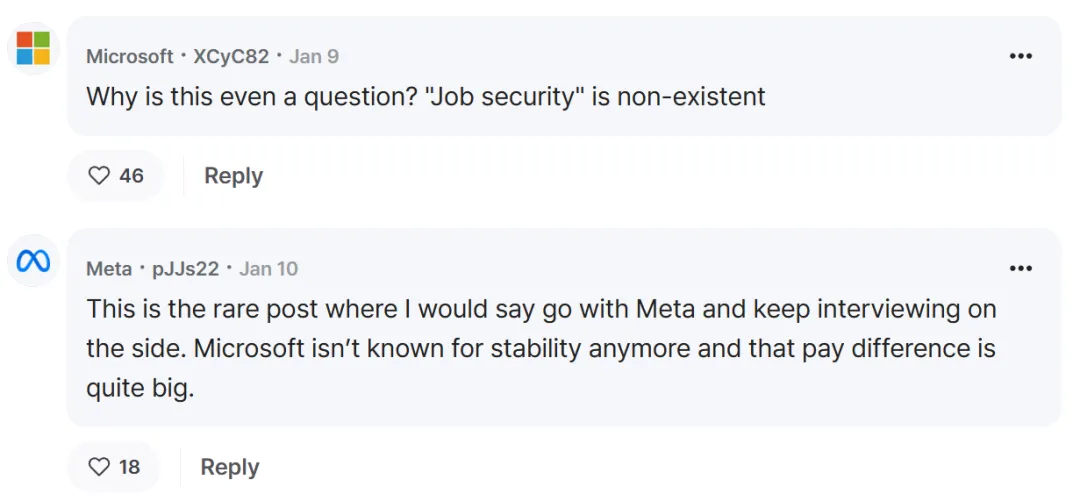Viewport: 1080px width, 501px height.
Task: Click the "quite big." closing line
Action: pyautogui.click(x=140, y=389)
